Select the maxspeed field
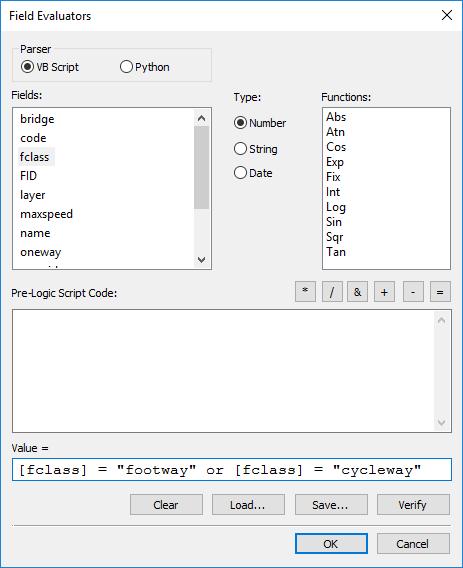The width and height of the screenshot is (463, 568). tap(46, 214)
